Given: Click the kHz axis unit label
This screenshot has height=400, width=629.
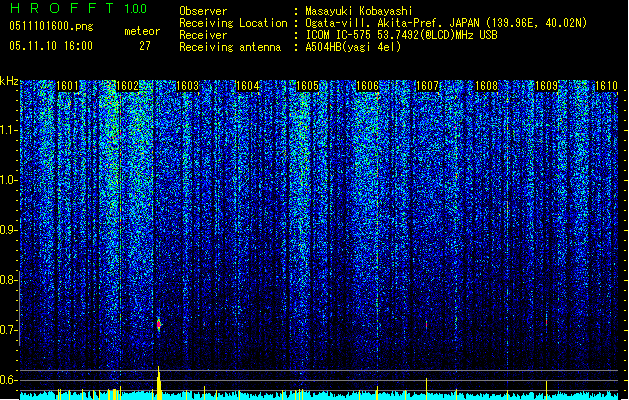Looking at the screenshot, I should click(x=9, y=81).
